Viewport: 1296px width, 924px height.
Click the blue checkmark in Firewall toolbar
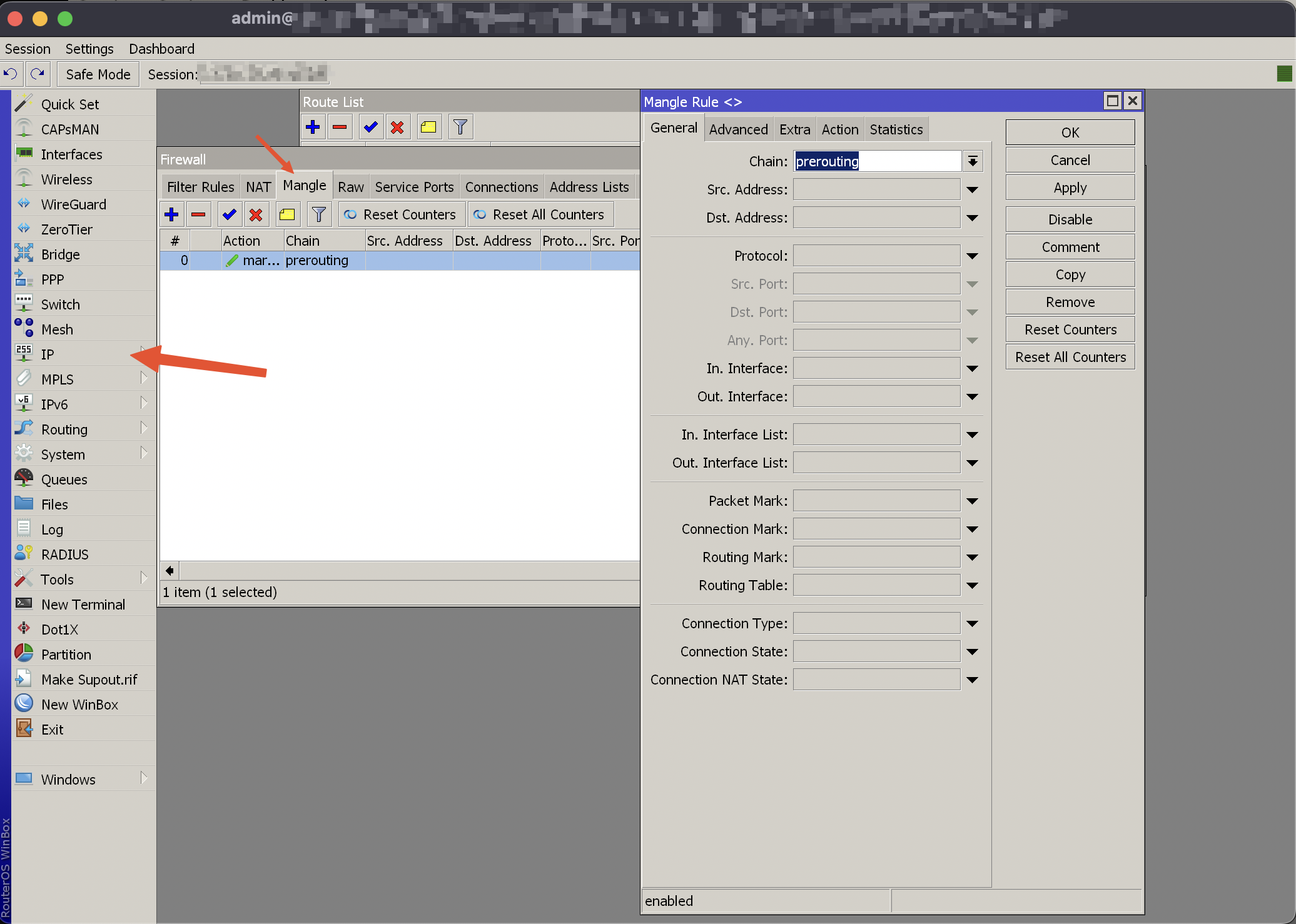point(230,214)
